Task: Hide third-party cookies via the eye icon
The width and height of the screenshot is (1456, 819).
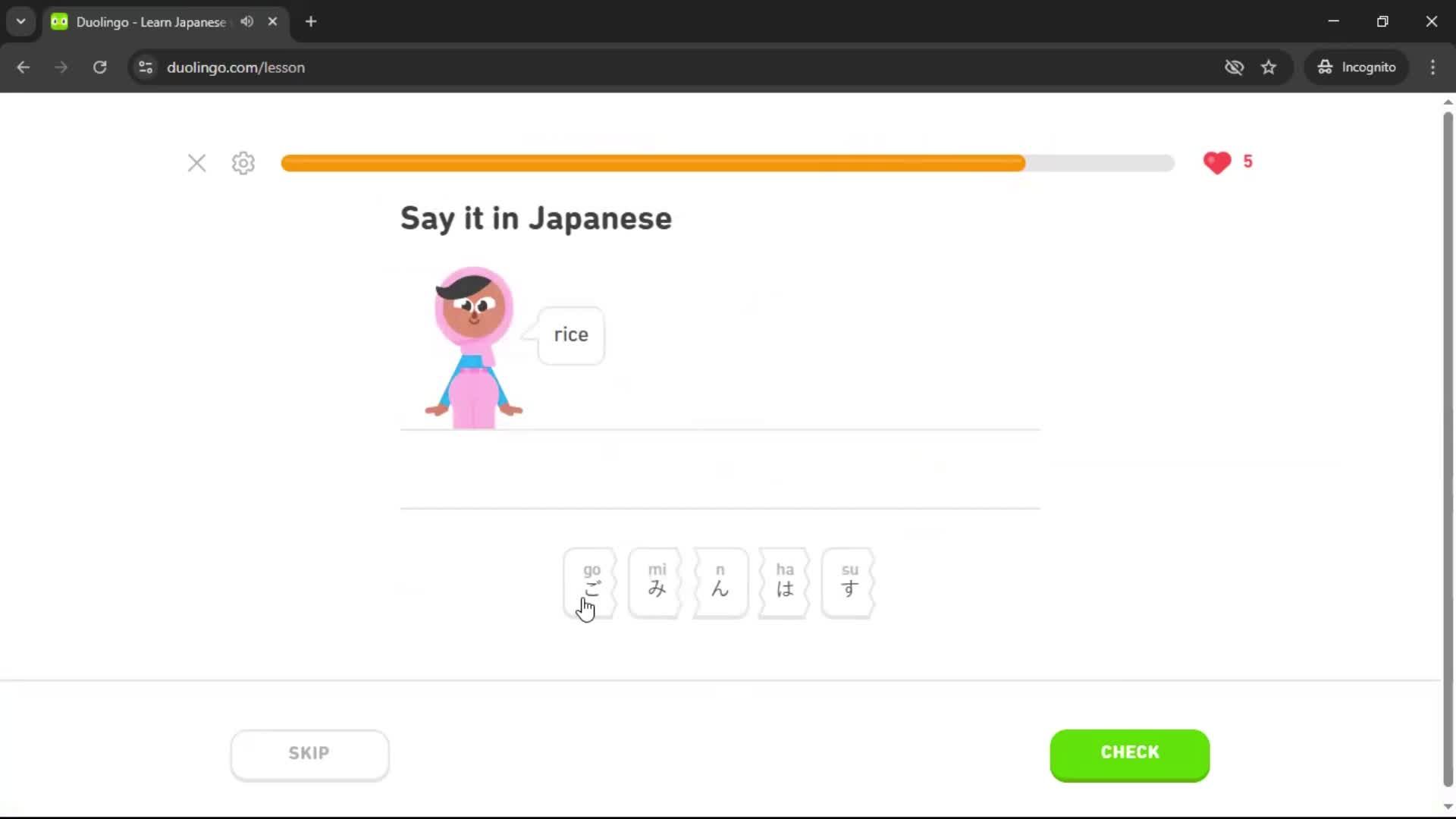Action: 1234,67
